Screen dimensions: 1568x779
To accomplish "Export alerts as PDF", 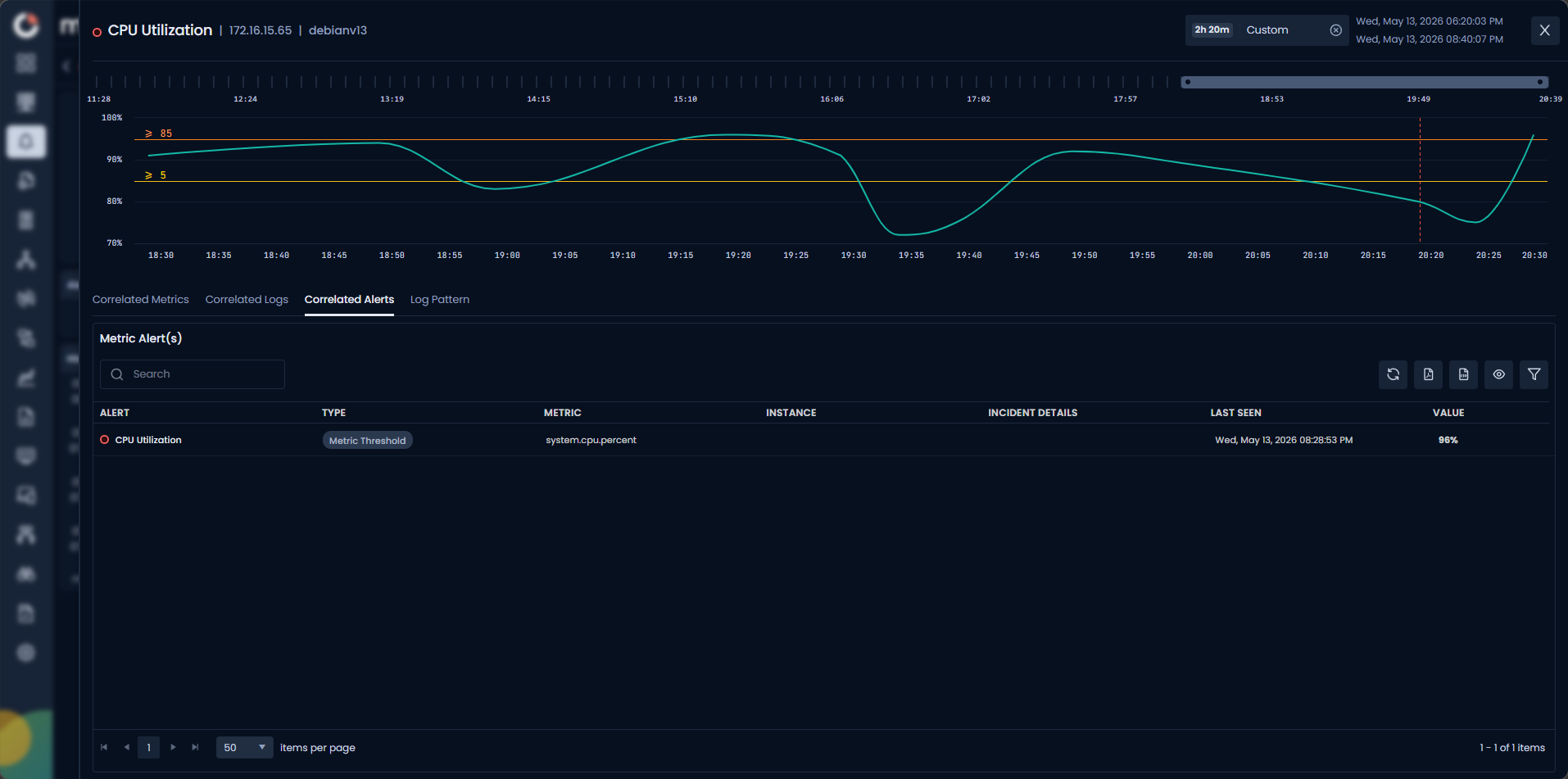I will pos(1428,374).
